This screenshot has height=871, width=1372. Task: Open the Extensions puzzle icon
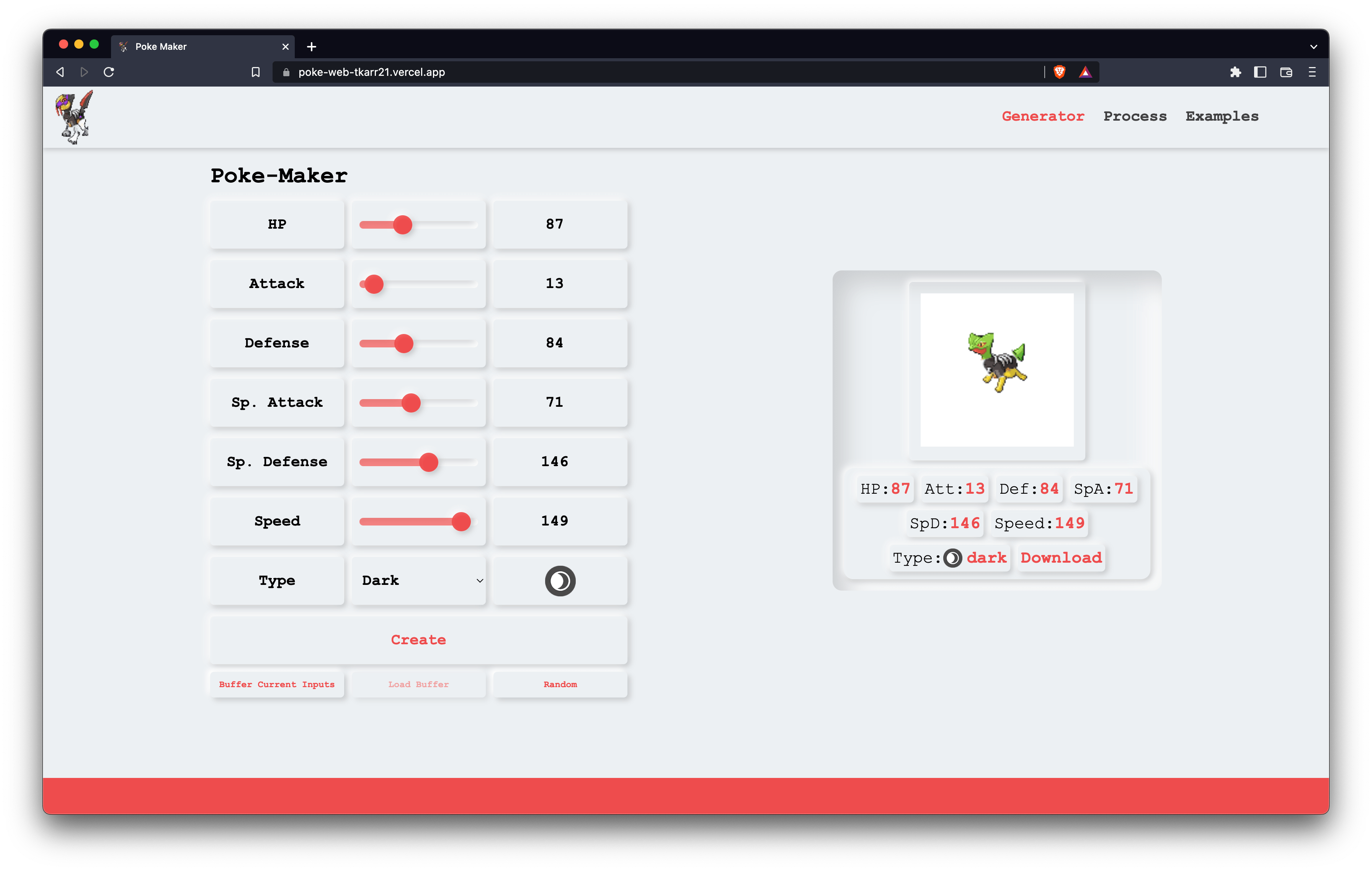pos(1235,72)
